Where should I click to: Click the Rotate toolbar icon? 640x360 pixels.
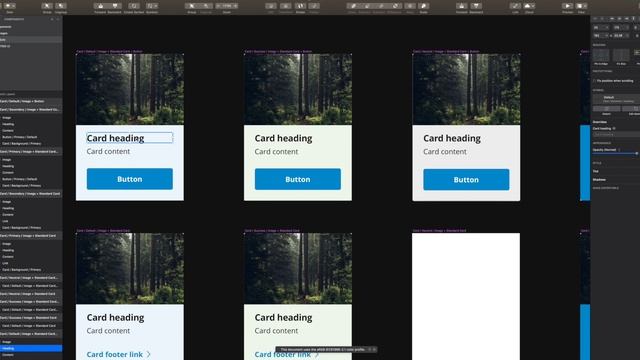[300, 6]
